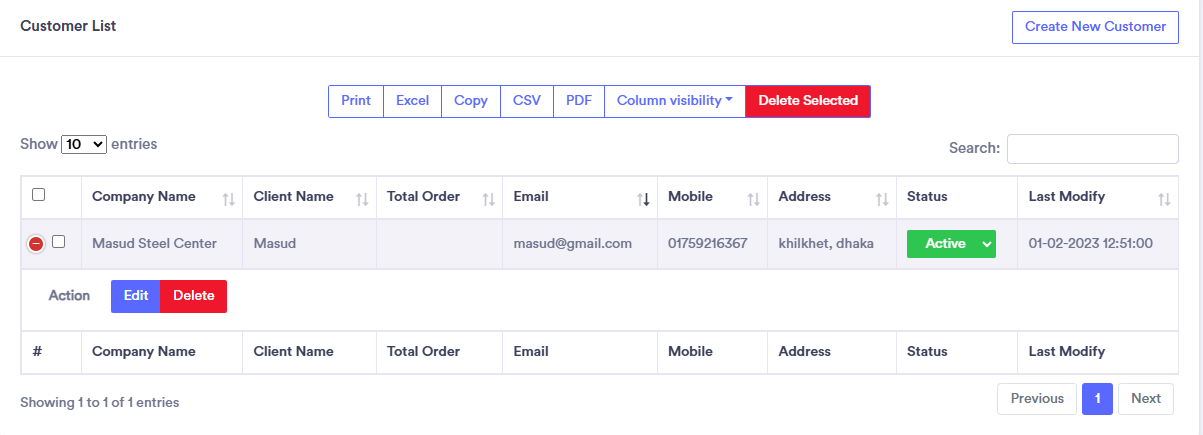1203x435 pixels.
Task: Sort customers by Mobile column
Action: [753, 200]
